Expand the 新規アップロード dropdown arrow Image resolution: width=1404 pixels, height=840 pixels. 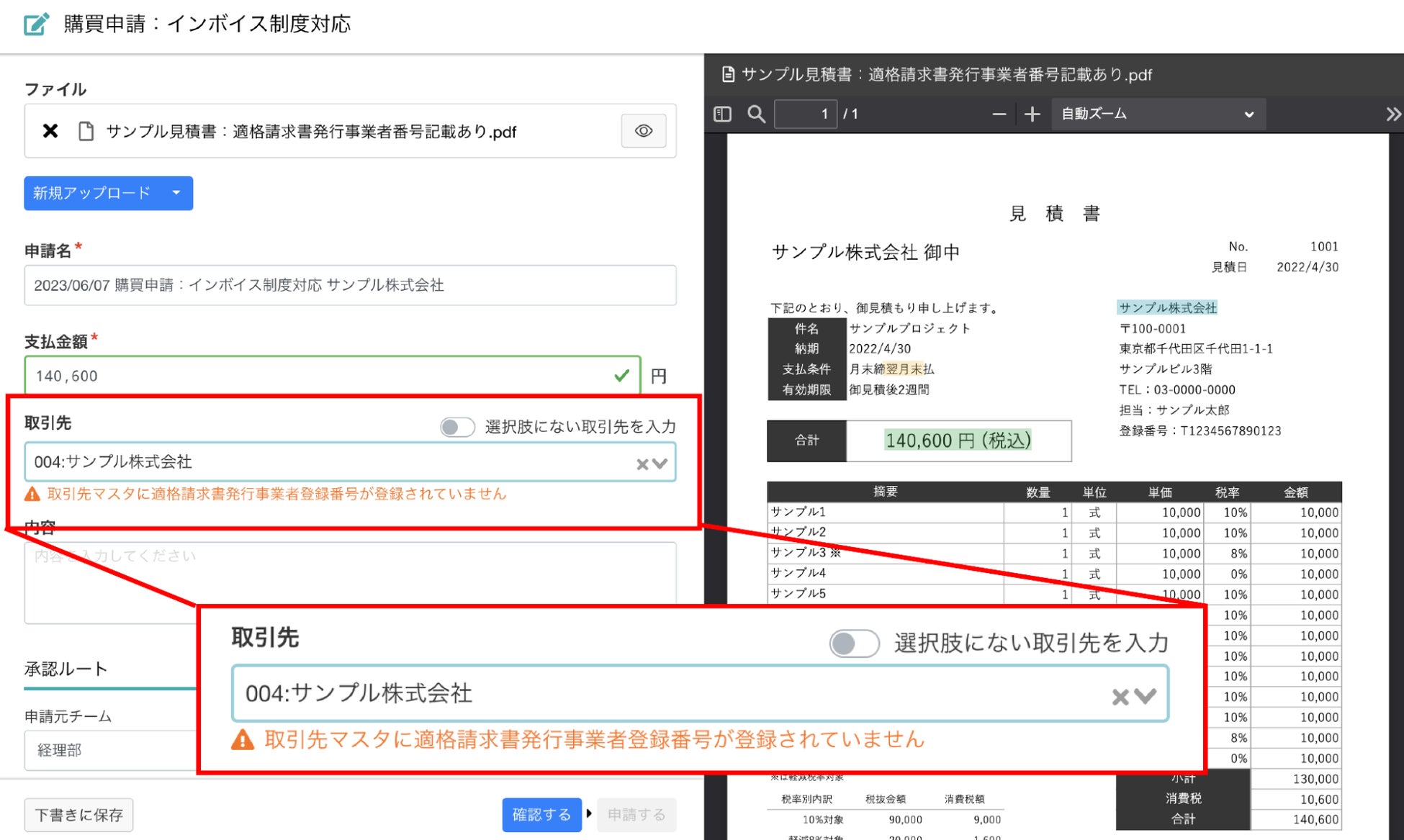pyautogui.click(x=176, y=193)
